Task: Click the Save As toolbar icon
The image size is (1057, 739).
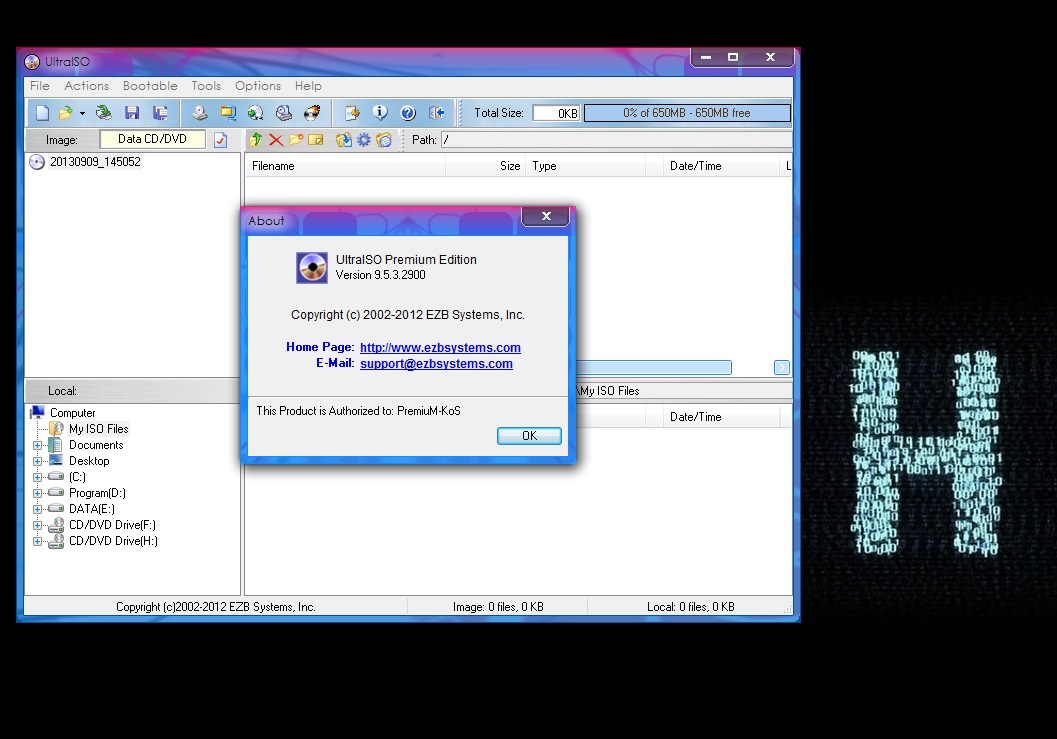Action: coord(160,113)
